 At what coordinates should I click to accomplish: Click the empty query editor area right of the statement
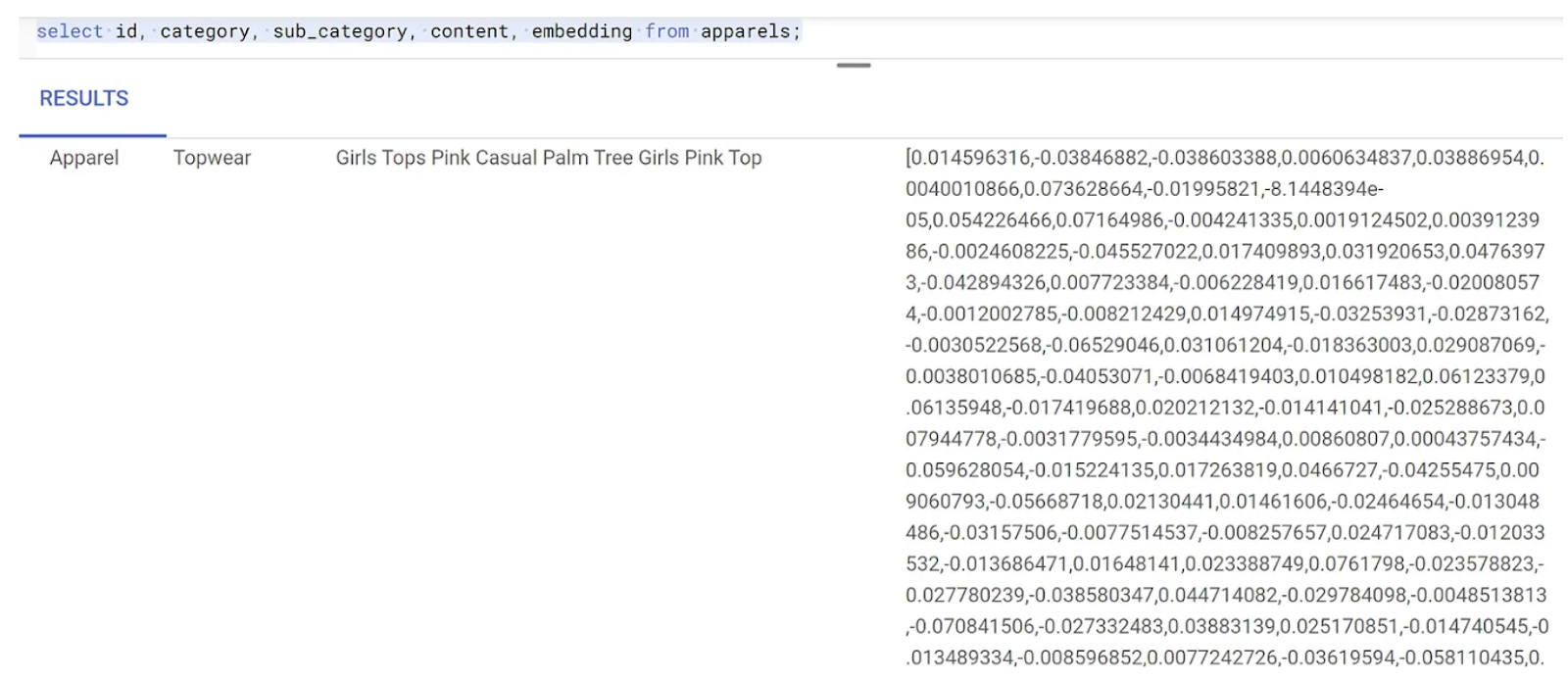point(1176,31)
